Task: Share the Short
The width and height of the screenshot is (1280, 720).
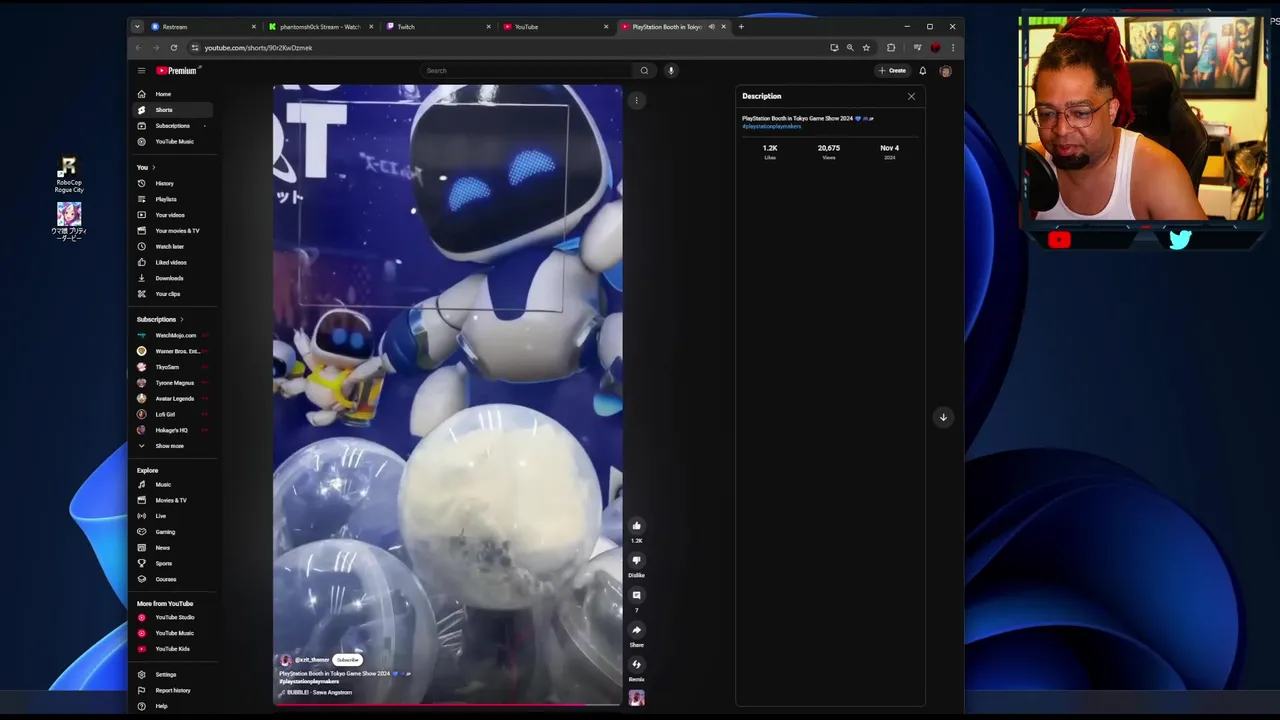Action: [636, 630]
